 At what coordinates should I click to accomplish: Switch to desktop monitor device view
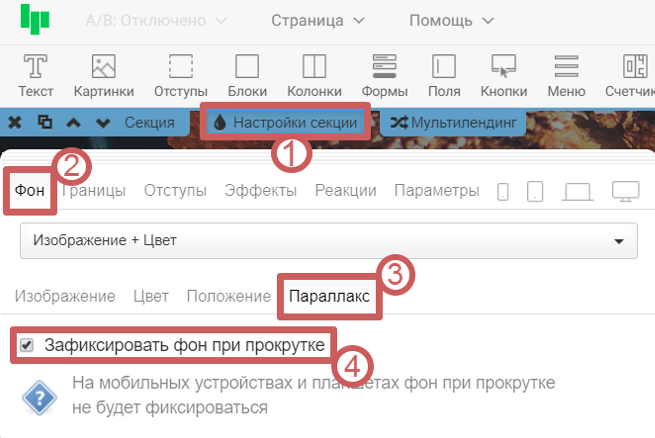(x=625, y=191)
